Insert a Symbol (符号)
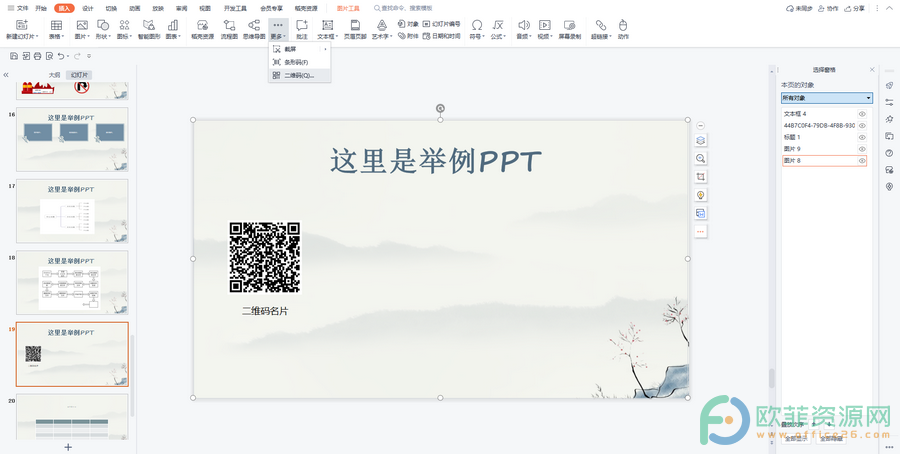Screen dimensions: 900x454 pos(476,29)
